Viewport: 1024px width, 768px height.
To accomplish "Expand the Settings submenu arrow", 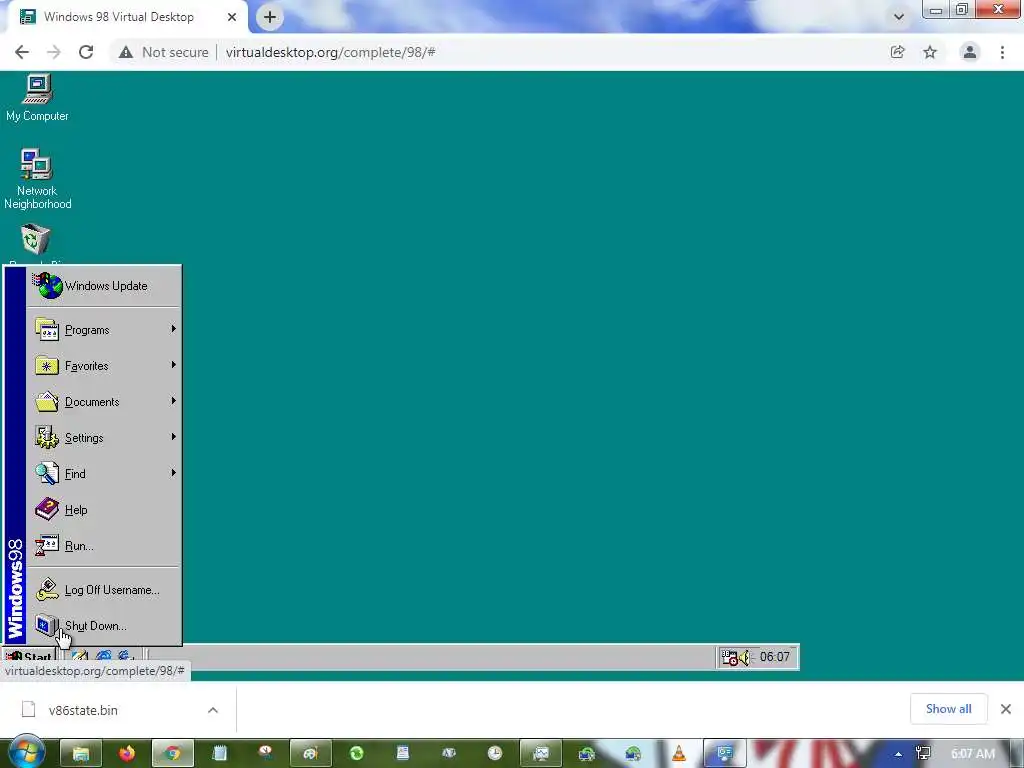I will point(173,436).
